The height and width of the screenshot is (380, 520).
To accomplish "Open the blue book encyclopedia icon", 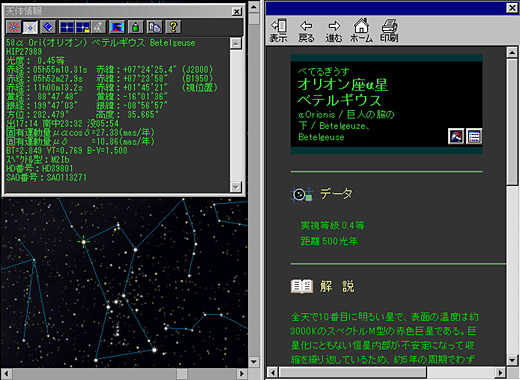I will pyautogui.click(x=48, y=27).
